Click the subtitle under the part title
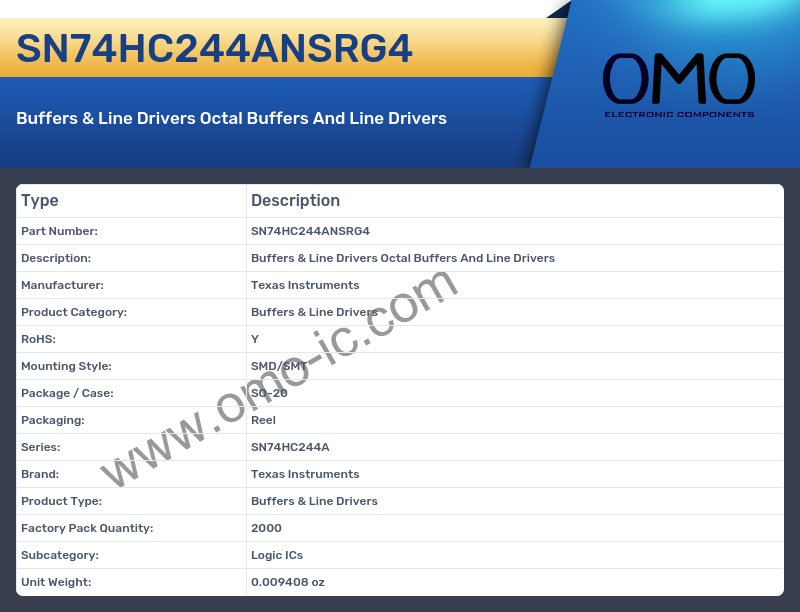800x612 pixels. tap(231, 118)
